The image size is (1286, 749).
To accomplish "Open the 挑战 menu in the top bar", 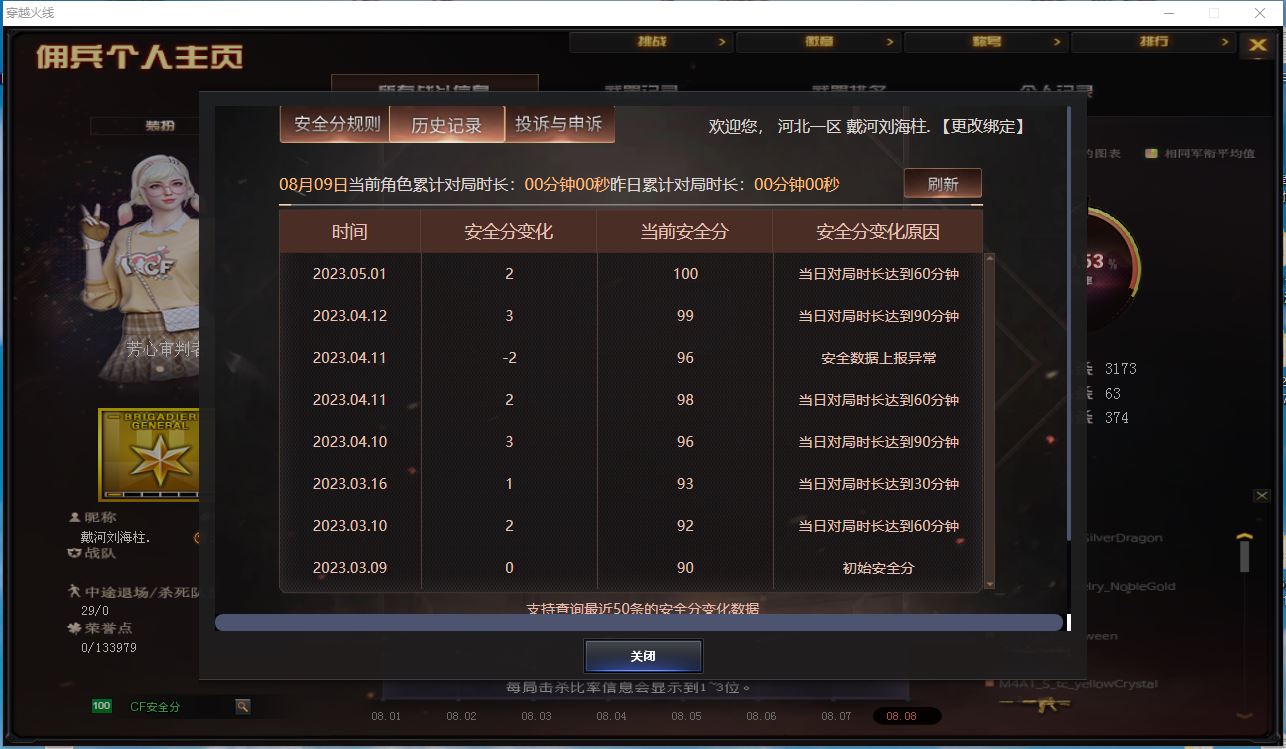I will 651,42.
